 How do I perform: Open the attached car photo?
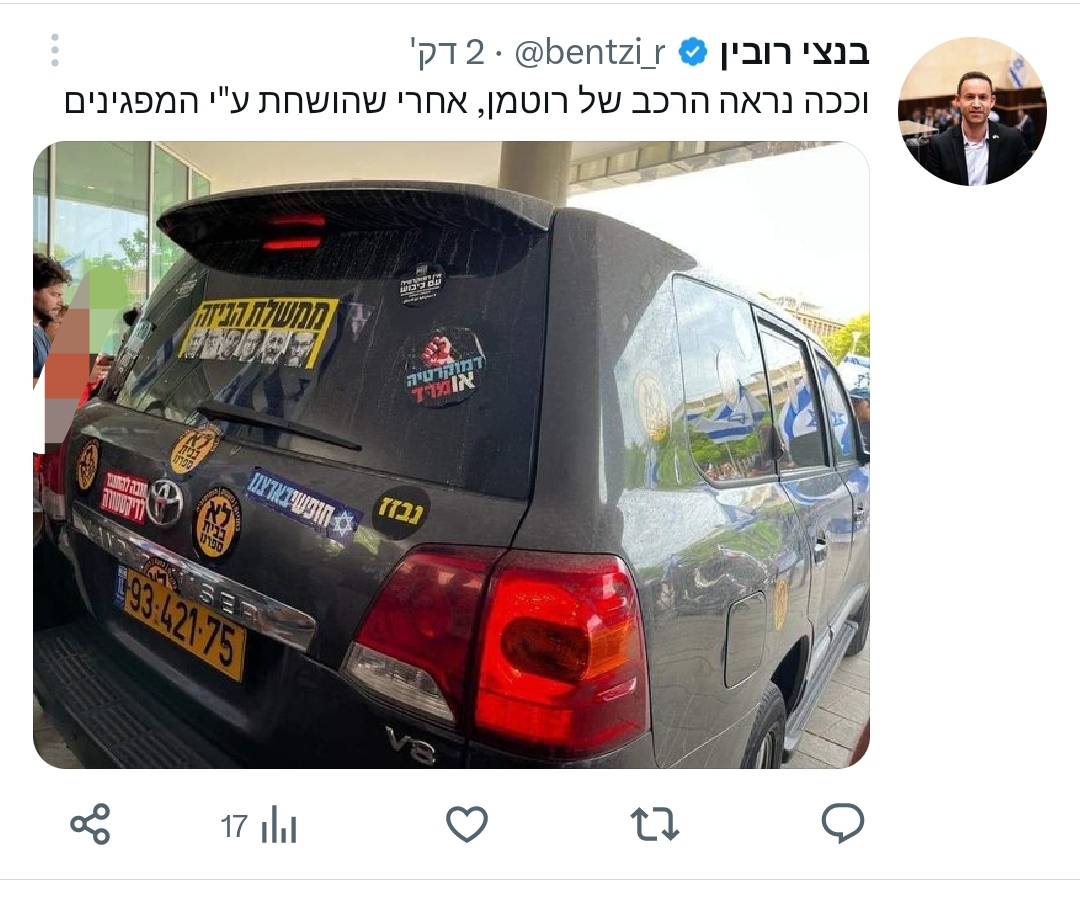(451, 455)
